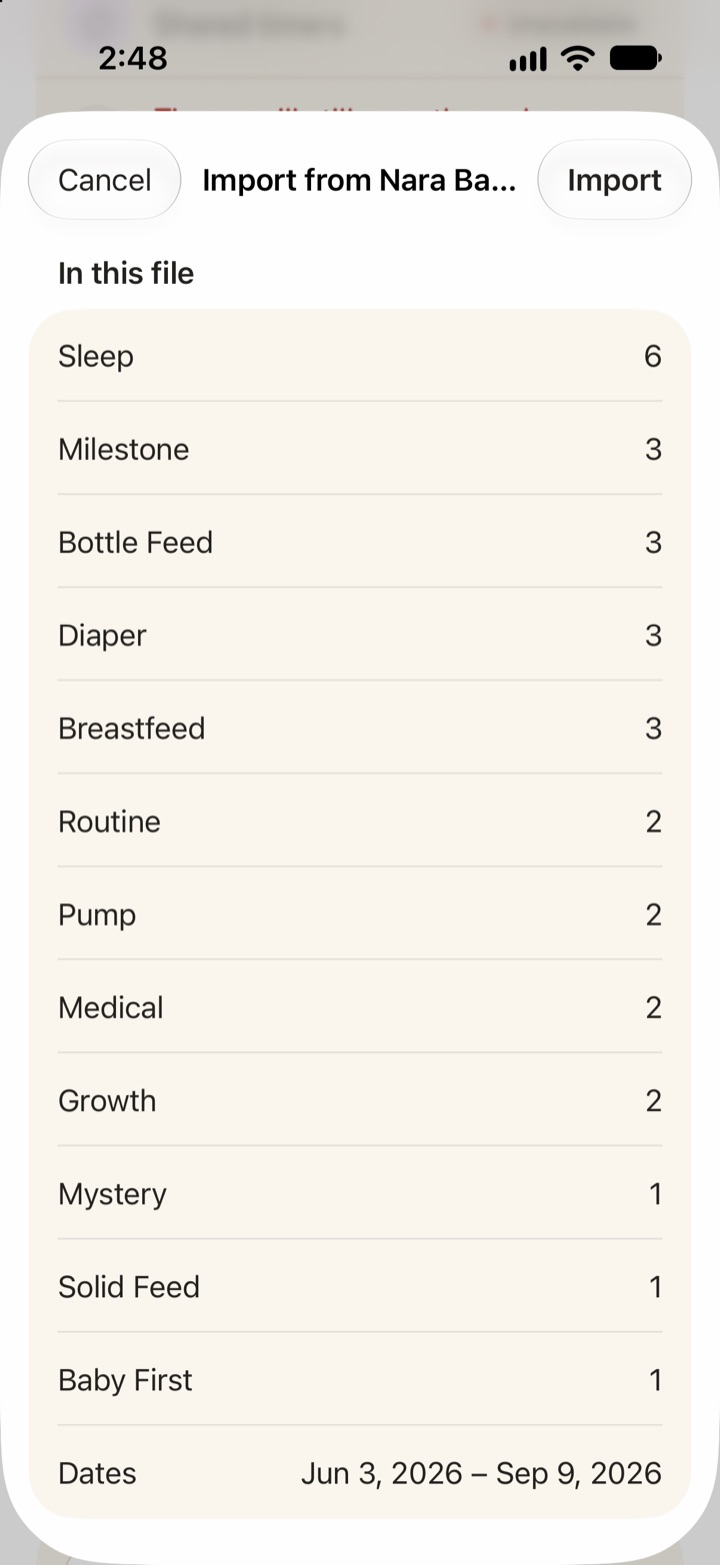
Task: Select the Baby First row
Action: click(360, 1379)
